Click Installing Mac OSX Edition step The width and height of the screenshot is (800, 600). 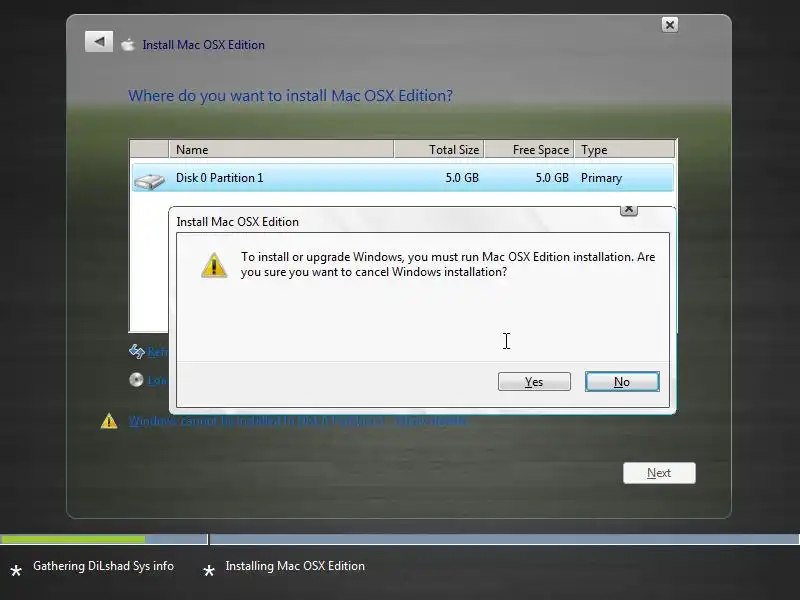coord(295,566)
